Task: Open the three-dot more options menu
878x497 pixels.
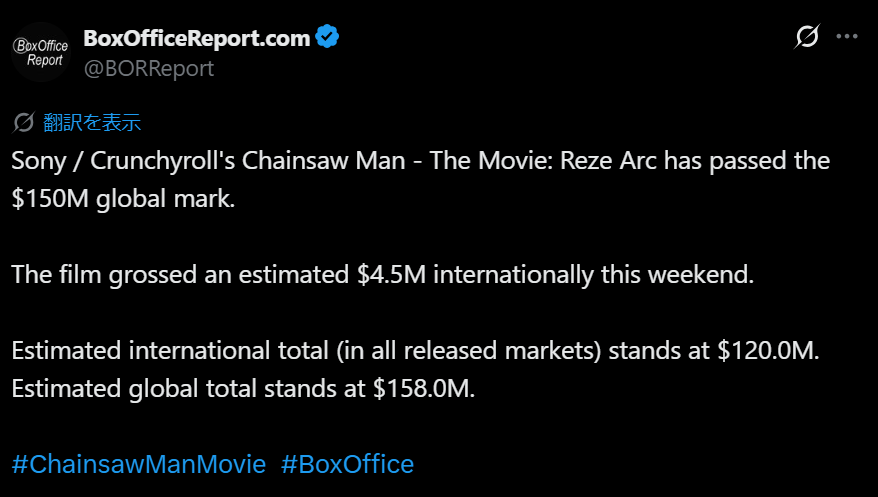Action: [x=847, y=36]
